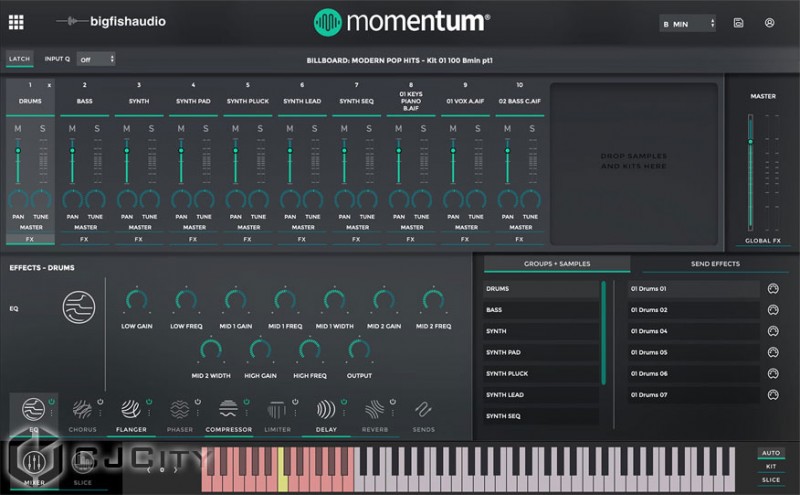Image resolution: width=800 pixels, height=495 pixels.
Task: Open the B MIN key dropdown
Action: coord(687,24)
